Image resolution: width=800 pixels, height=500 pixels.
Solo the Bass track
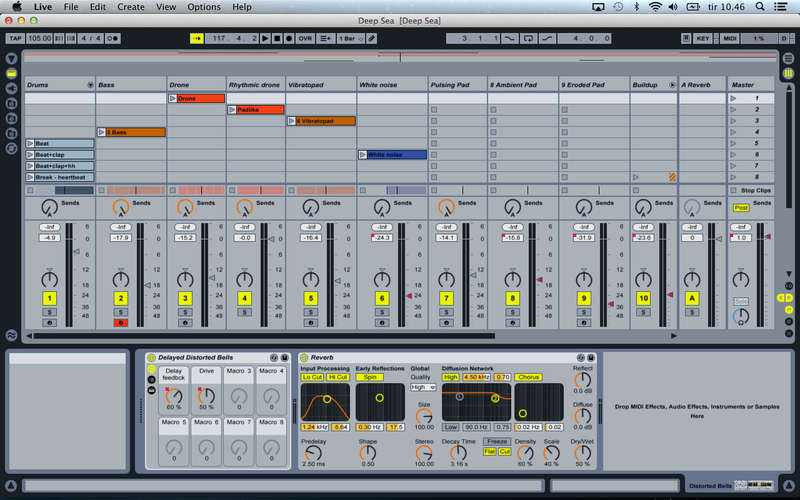[x=121, y=312]
